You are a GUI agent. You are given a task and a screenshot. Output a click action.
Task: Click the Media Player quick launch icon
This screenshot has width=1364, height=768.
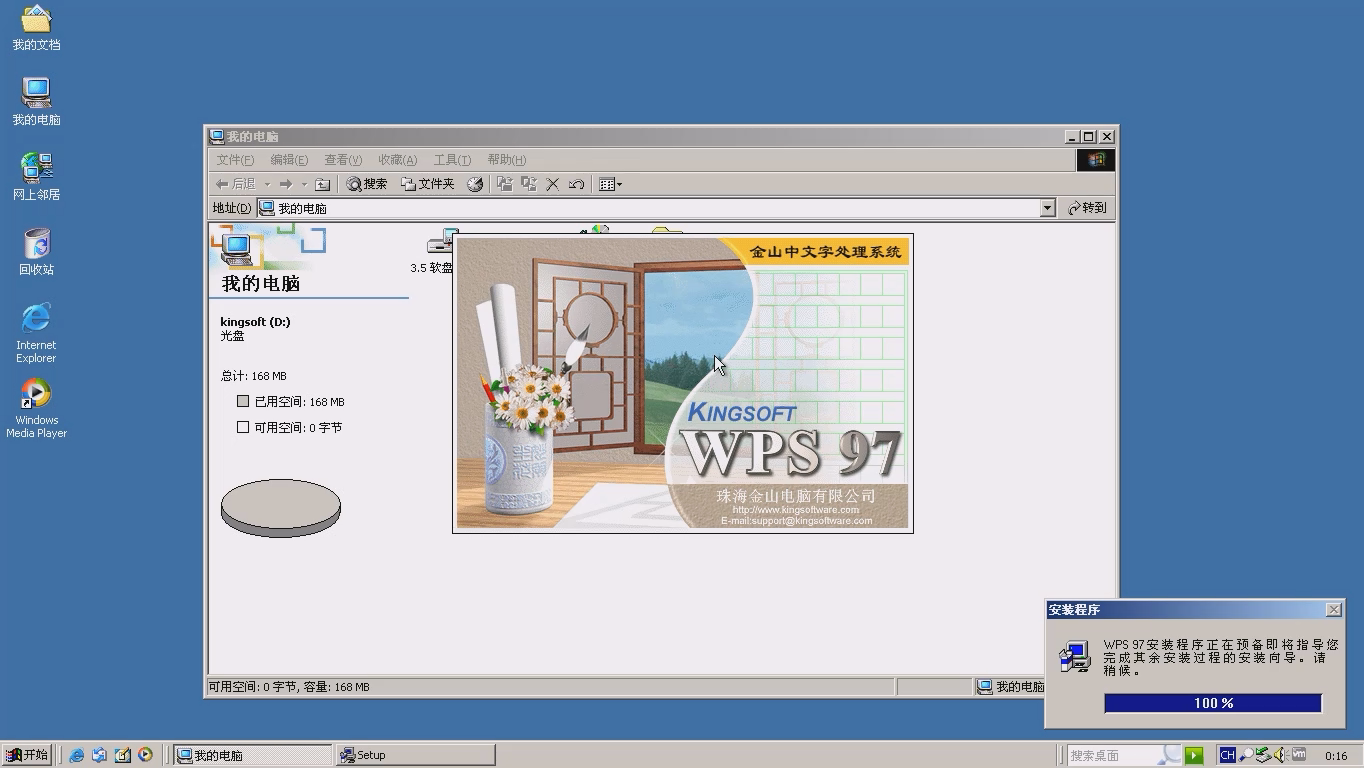(146, 755)
